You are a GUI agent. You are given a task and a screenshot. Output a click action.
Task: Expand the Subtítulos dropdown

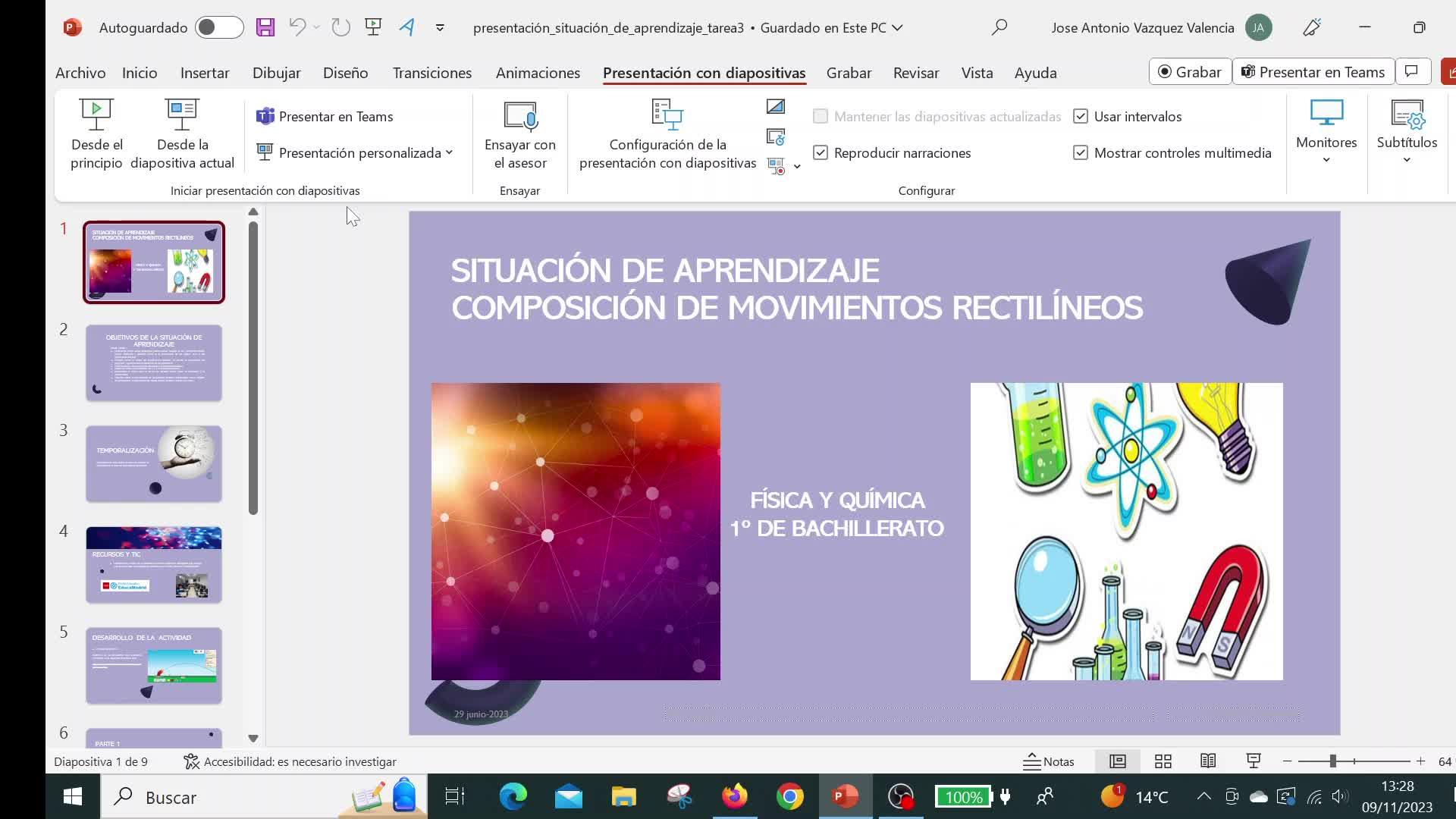tap(1407, 134)
